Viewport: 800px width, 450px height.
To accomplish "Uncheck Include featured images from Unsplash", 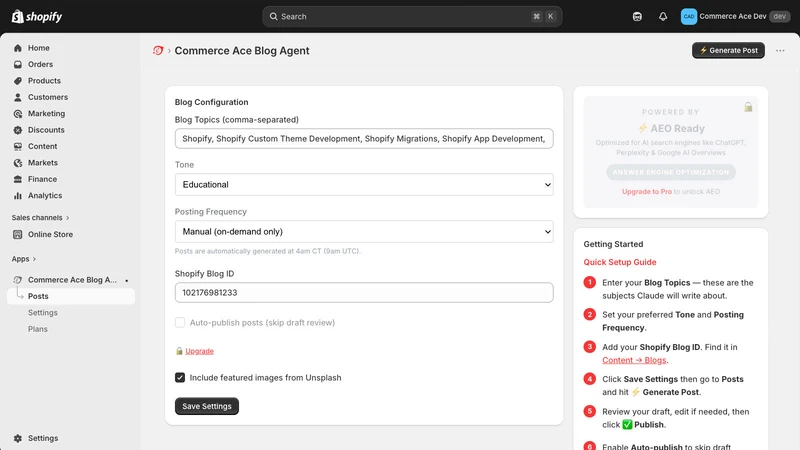I will pyautogui.click(x=180, y=378).
